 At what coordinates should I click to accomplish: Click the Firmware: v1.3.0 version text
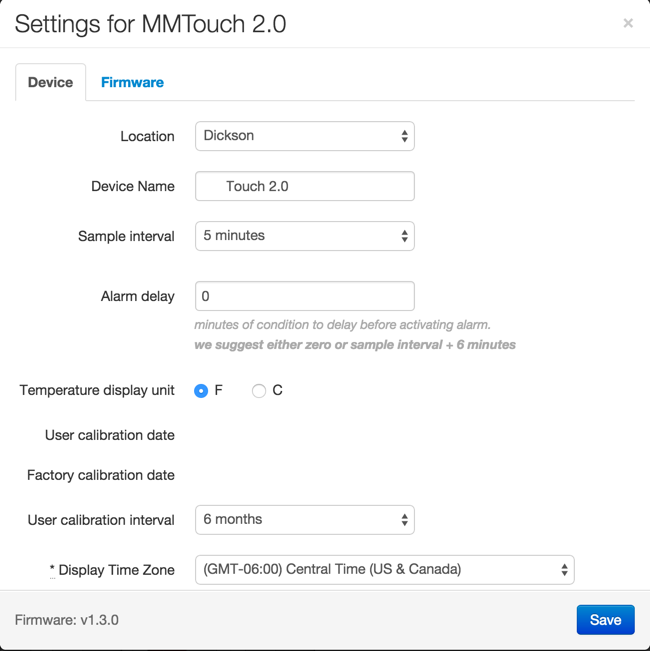67,620
